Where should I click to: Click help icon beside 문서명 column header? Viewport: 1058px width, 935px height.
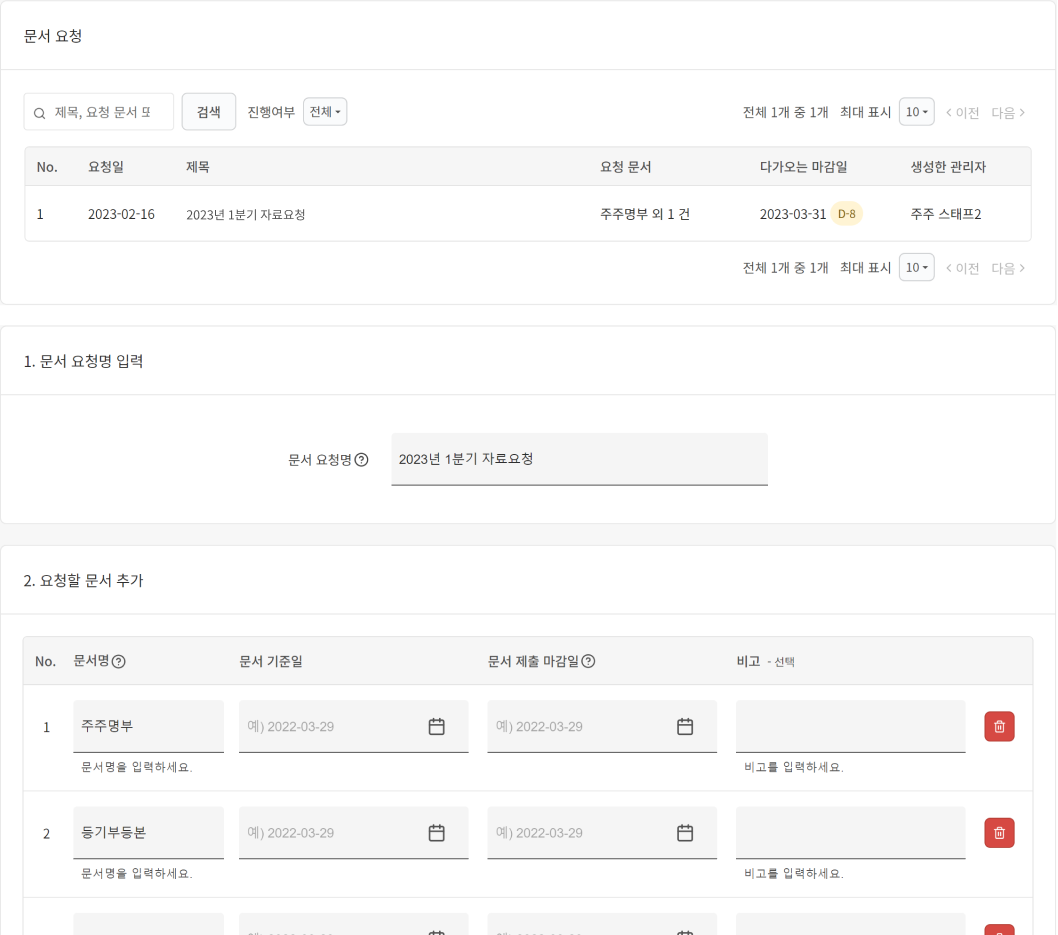(119, 661)
